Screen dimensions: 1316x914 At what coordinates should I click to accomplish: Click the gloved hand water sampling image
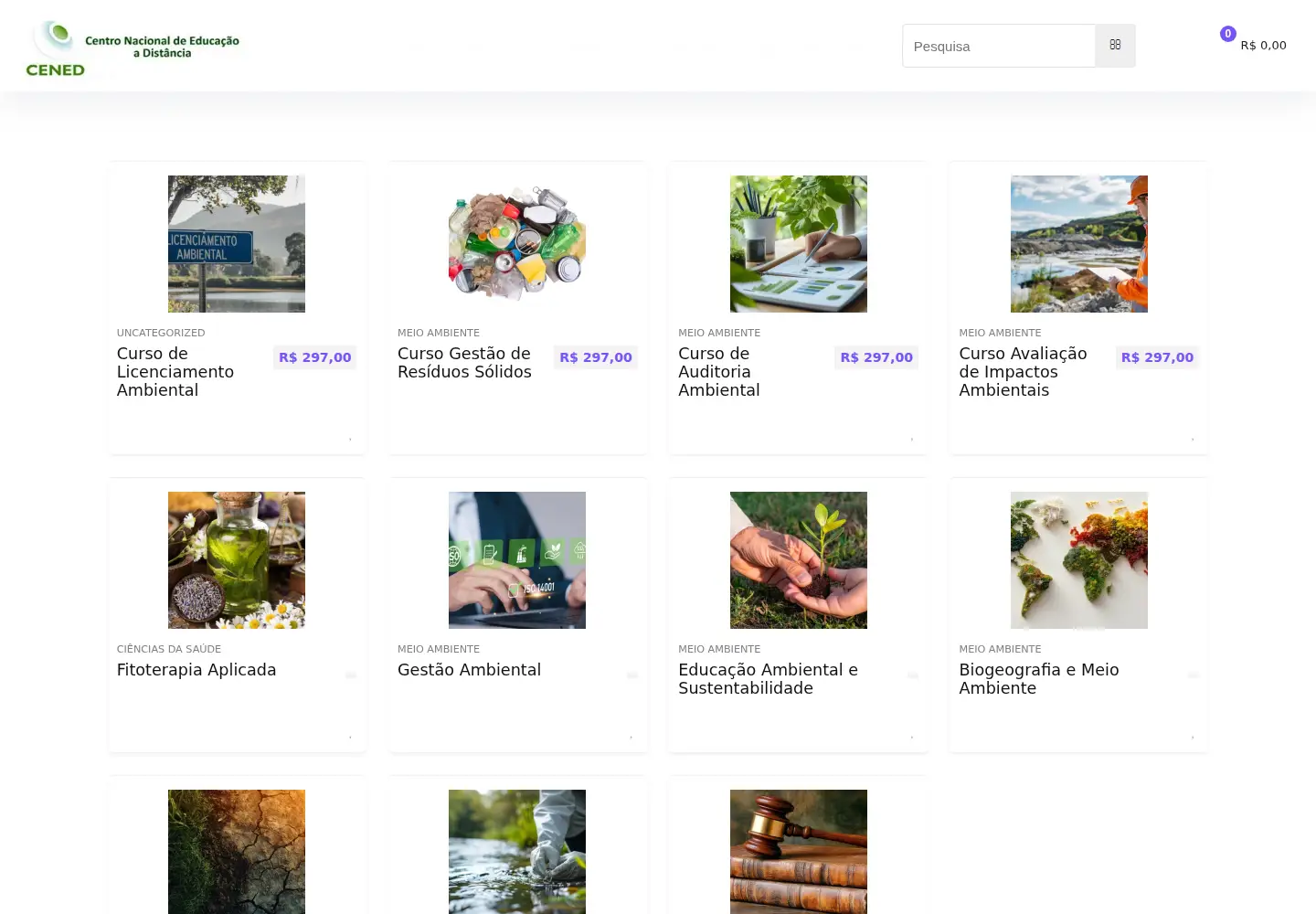517,852
